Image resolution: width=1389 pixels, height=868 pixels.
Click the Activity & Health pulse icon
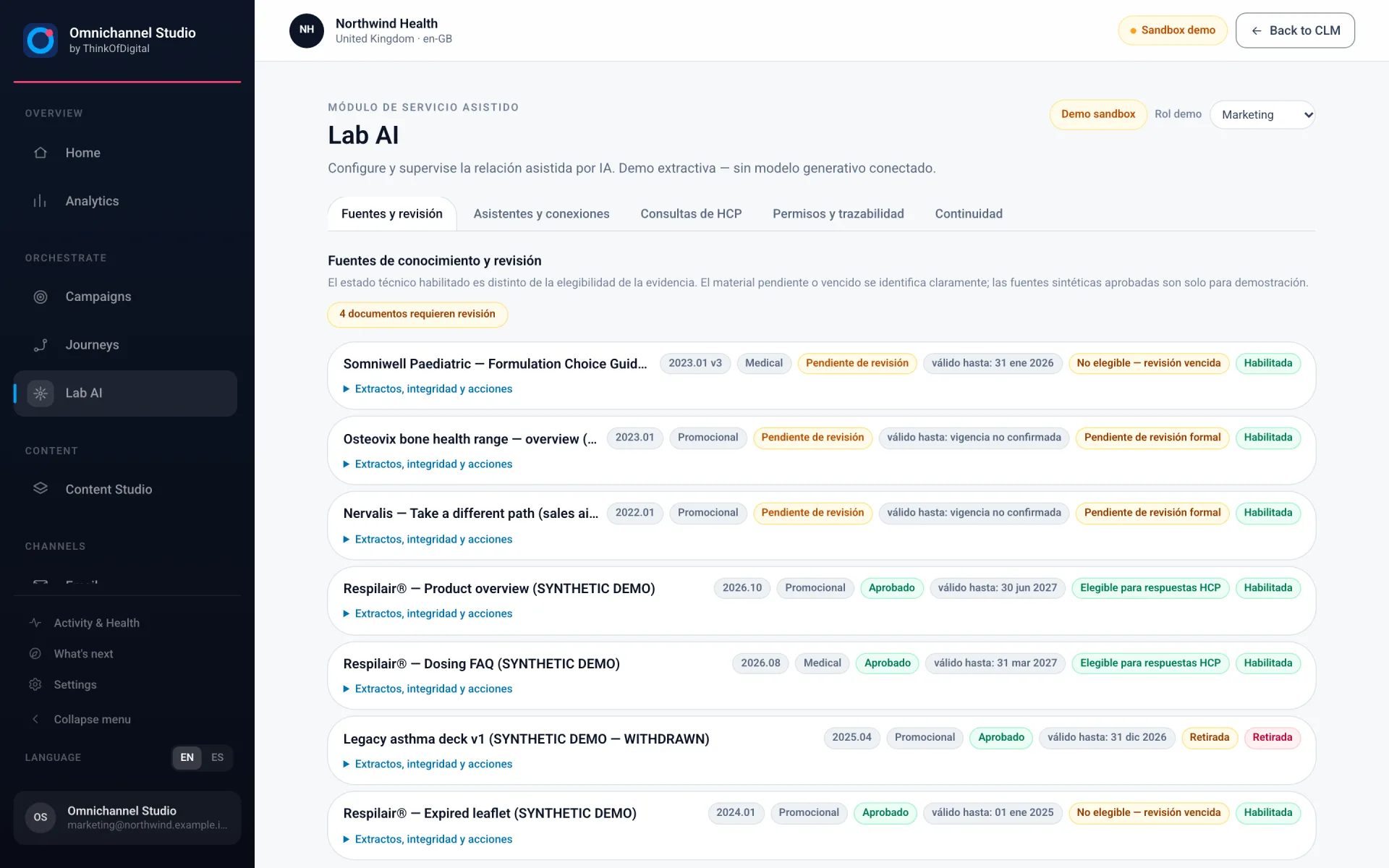click(35, 623)
